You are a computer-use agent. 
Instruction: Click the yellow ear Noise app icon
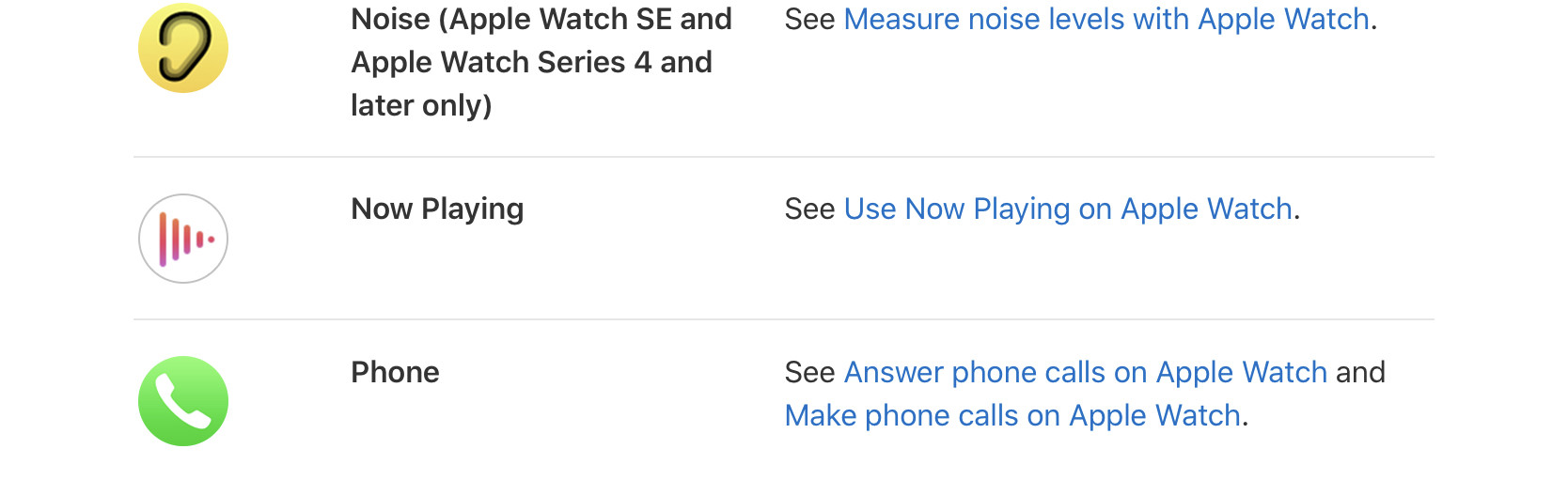[183, 48]
